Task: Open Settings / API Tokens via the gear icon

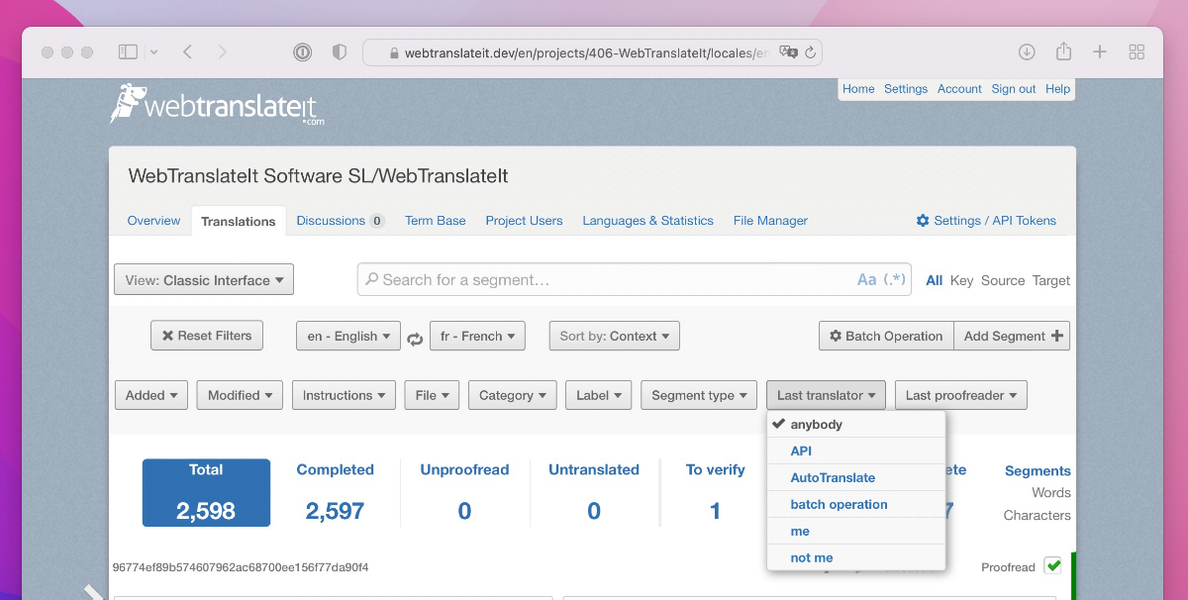Action: (x=922, y=220)
